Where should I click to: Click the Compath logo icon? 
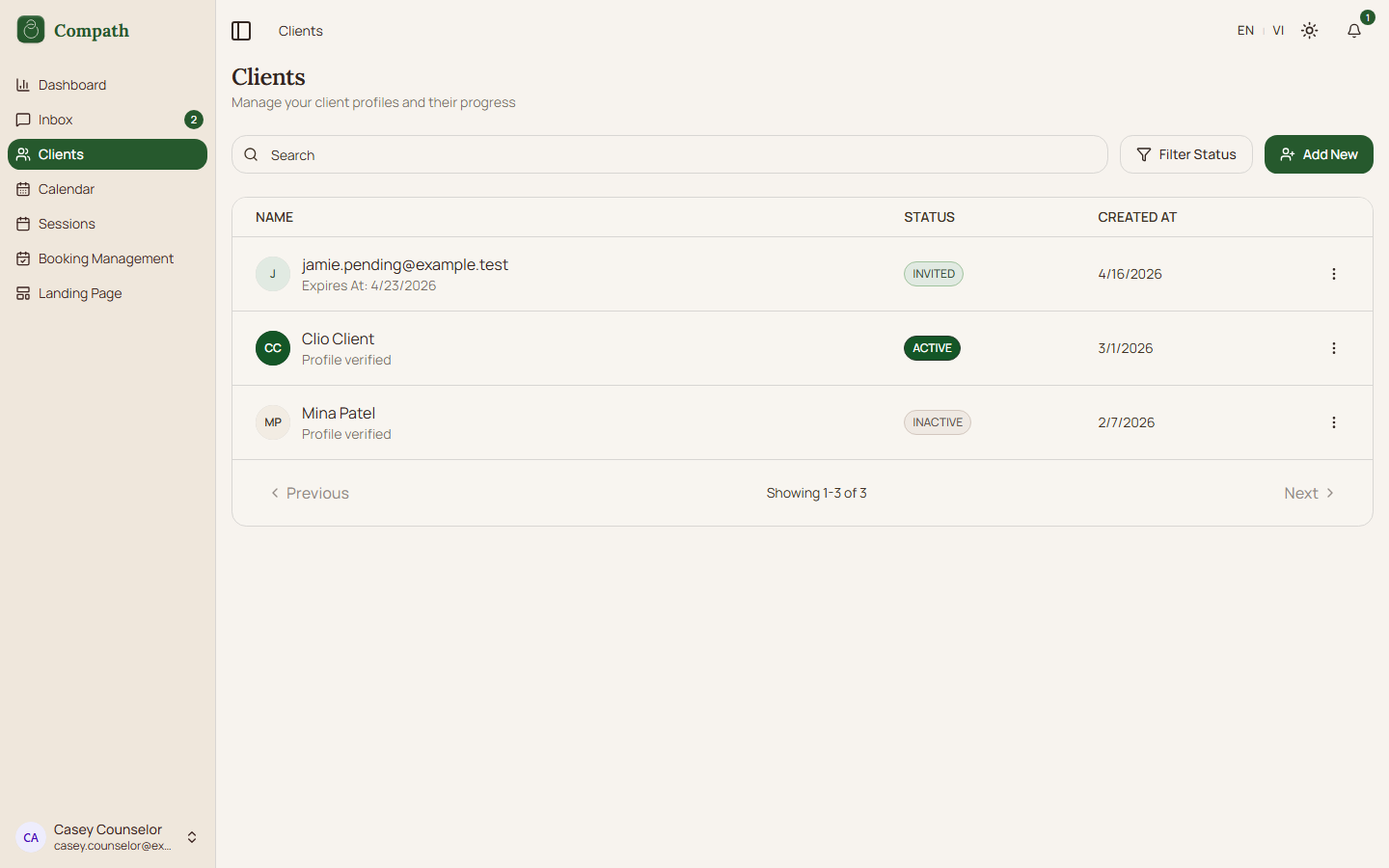pos(31,30)
